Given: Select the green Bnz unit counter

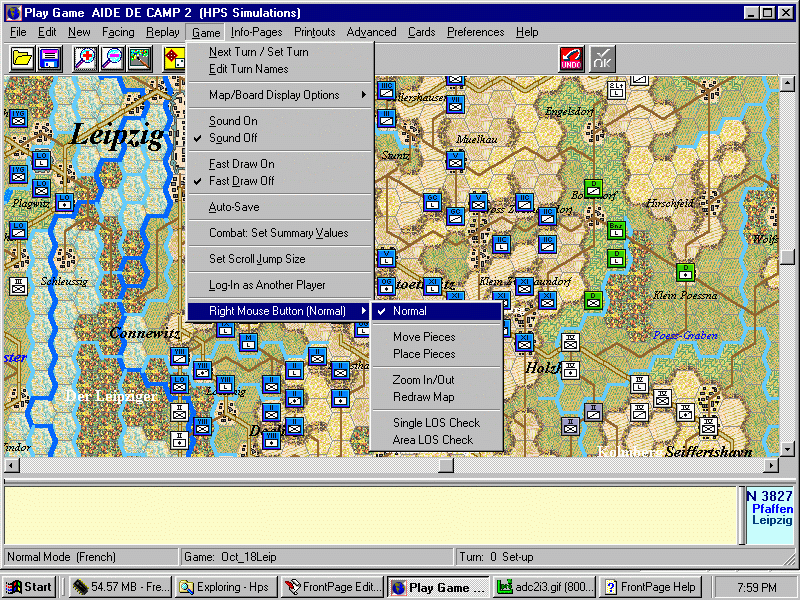Looking at the screenshot, I should tap(616, 230).
